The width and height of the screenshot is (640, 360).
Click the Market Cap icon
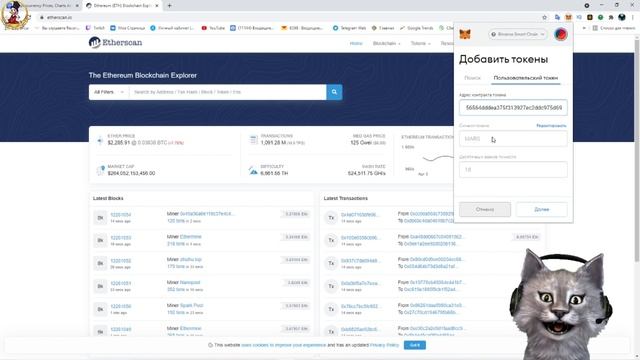[100, 170]
